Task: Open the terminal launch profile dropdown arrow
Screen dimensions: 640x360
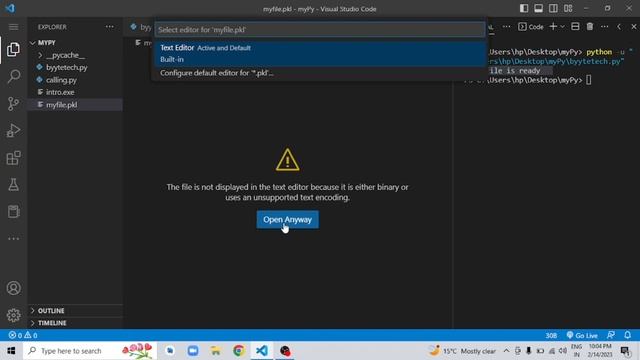Action: pyautogui.click(x=562, y=27)
